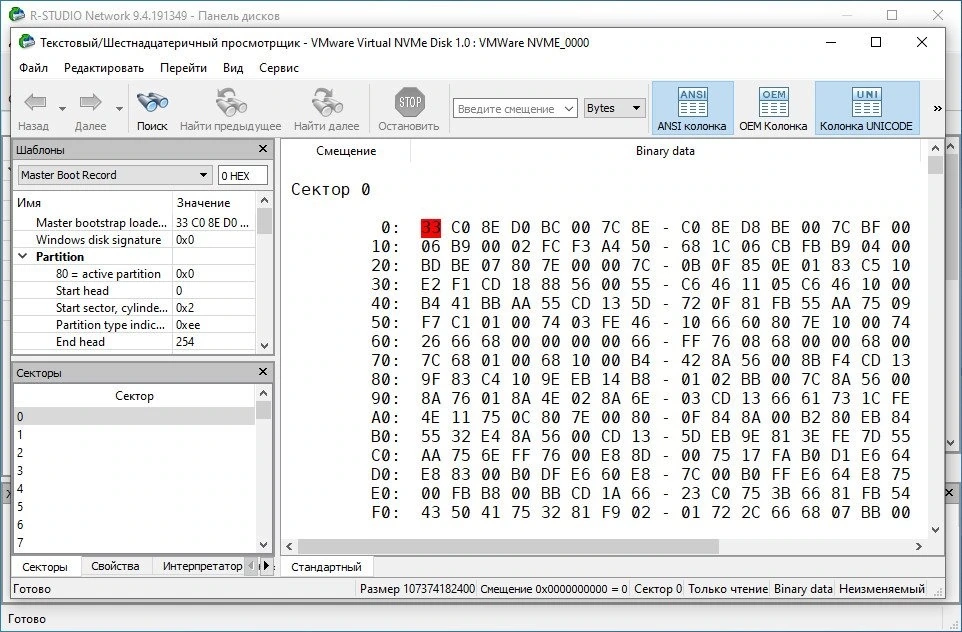962x632 pixels.
Task: Select the Partition type indicator row
Action: click(x=134, y=325)
